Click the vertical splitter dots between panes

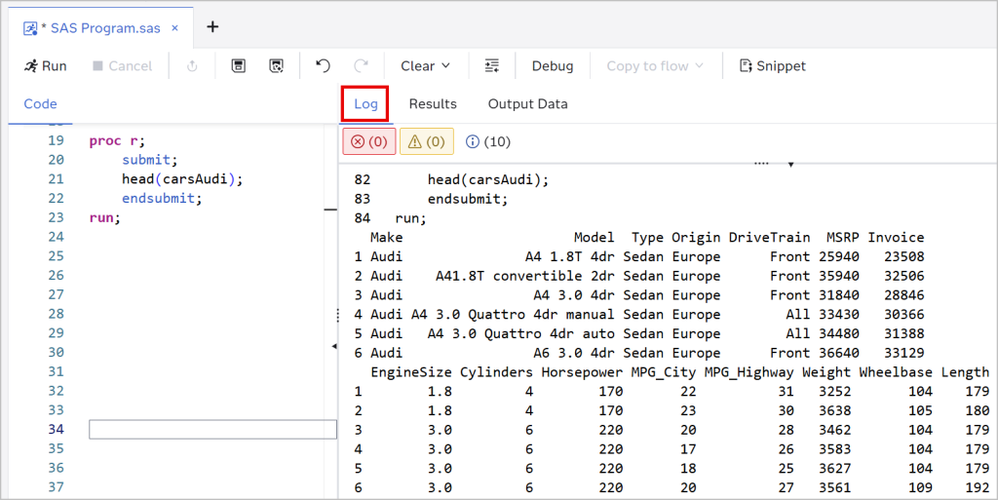click(337, 314)
